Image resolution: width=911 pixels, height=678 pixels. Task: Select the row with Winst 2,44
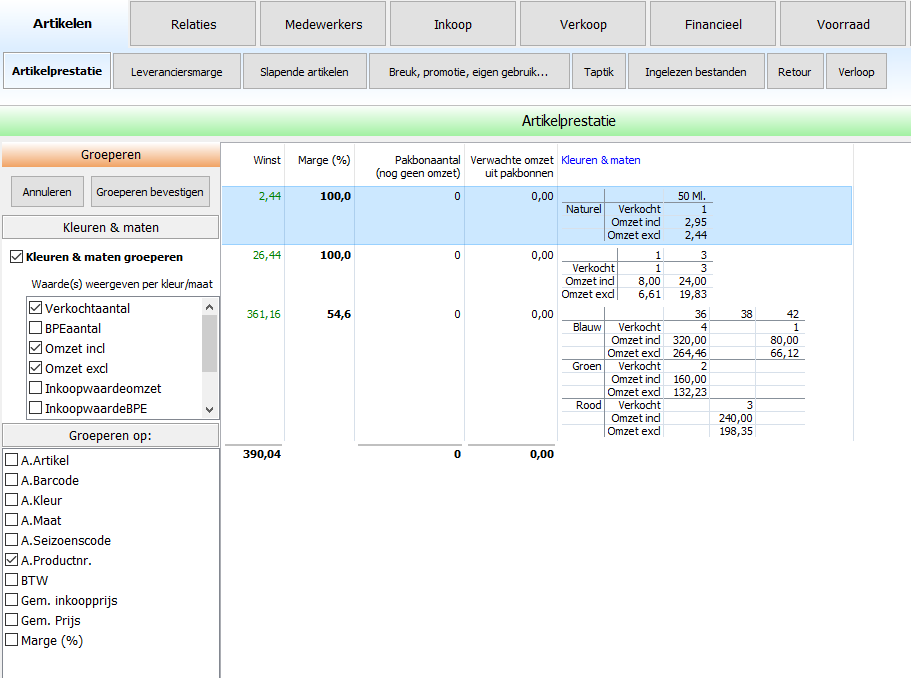tap(537, 216)
